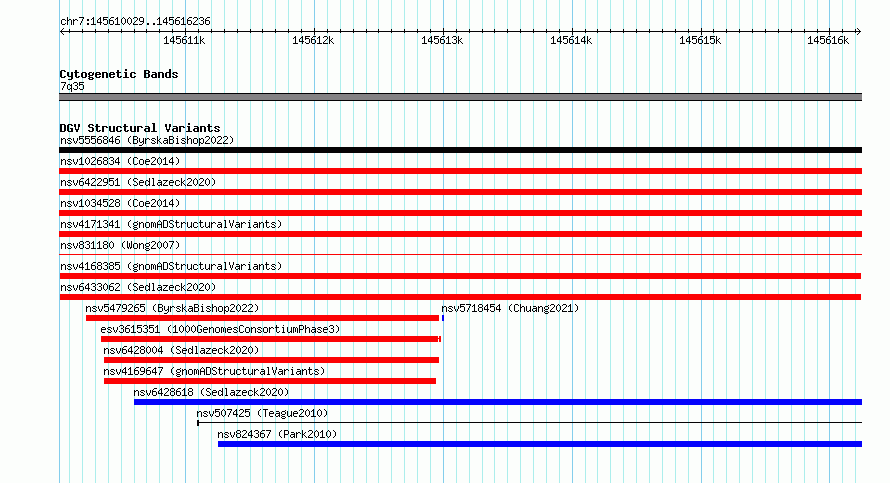Click the nsv1034528 red variant bar
Screen dimensions: 890x483
(x=460, y=213)
